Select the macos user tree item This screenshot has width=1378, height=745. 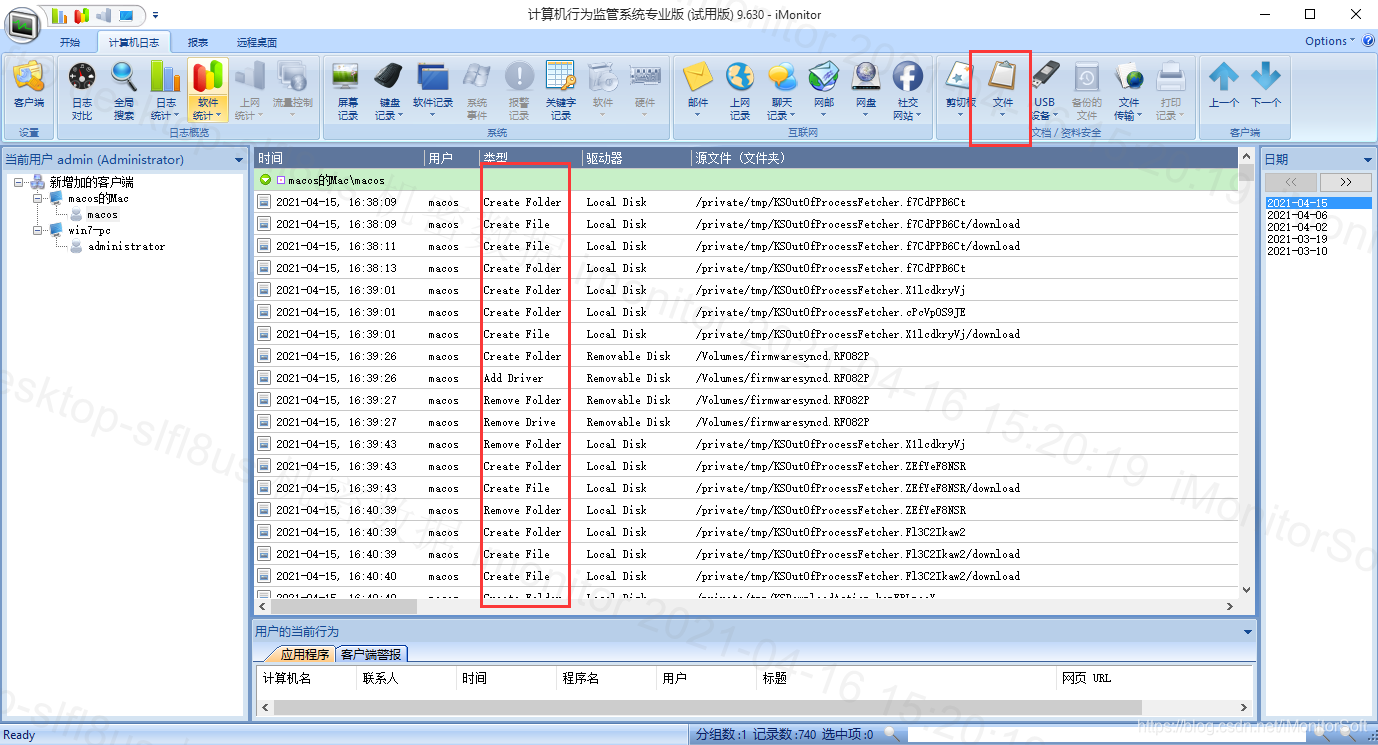click(x=102, y=214)
